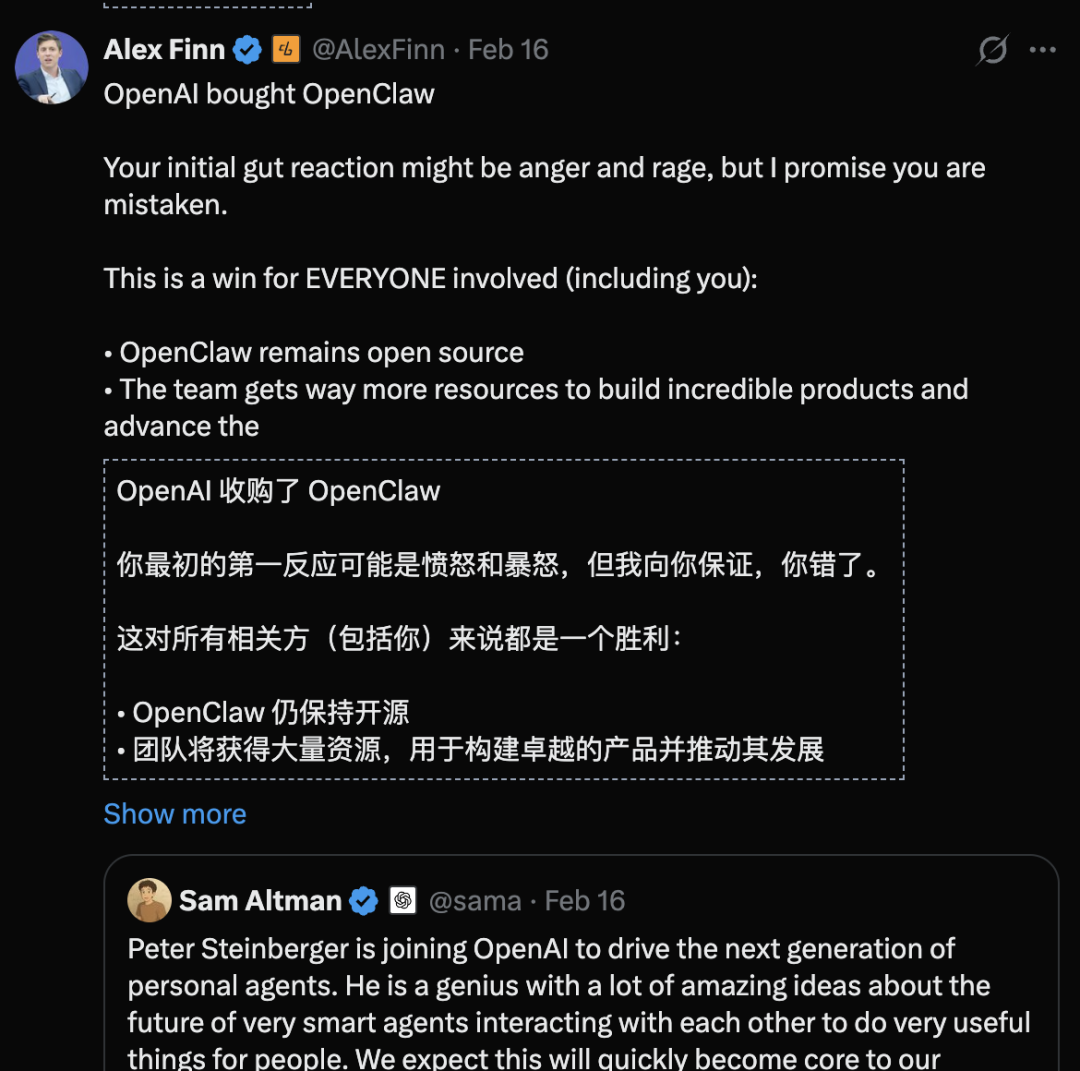Open the @AlexFinn handle link
1080x1071 pixels.
click(x=378, y=49)
